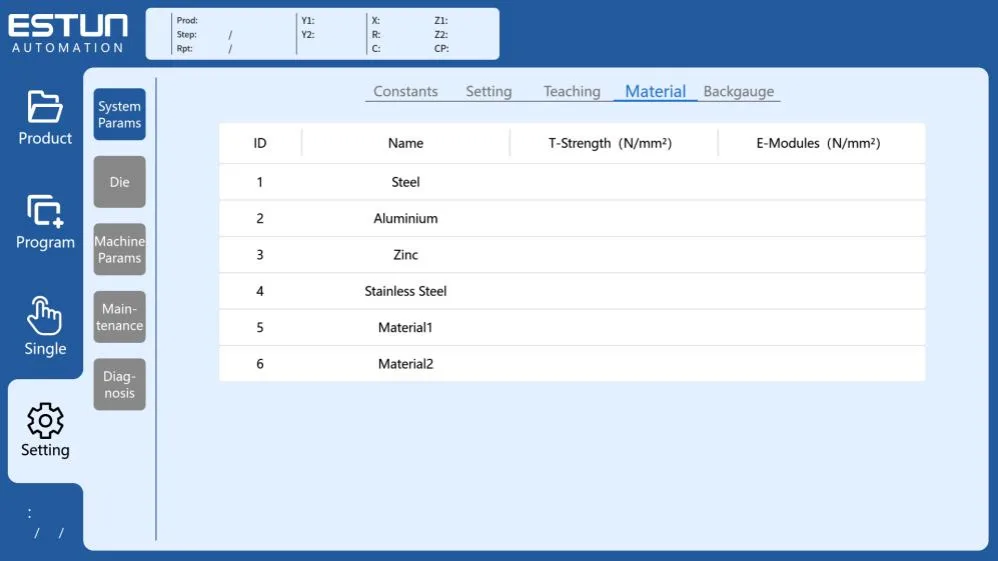Switch to the Constants tab
998x561 pixels.
(405, 91)
